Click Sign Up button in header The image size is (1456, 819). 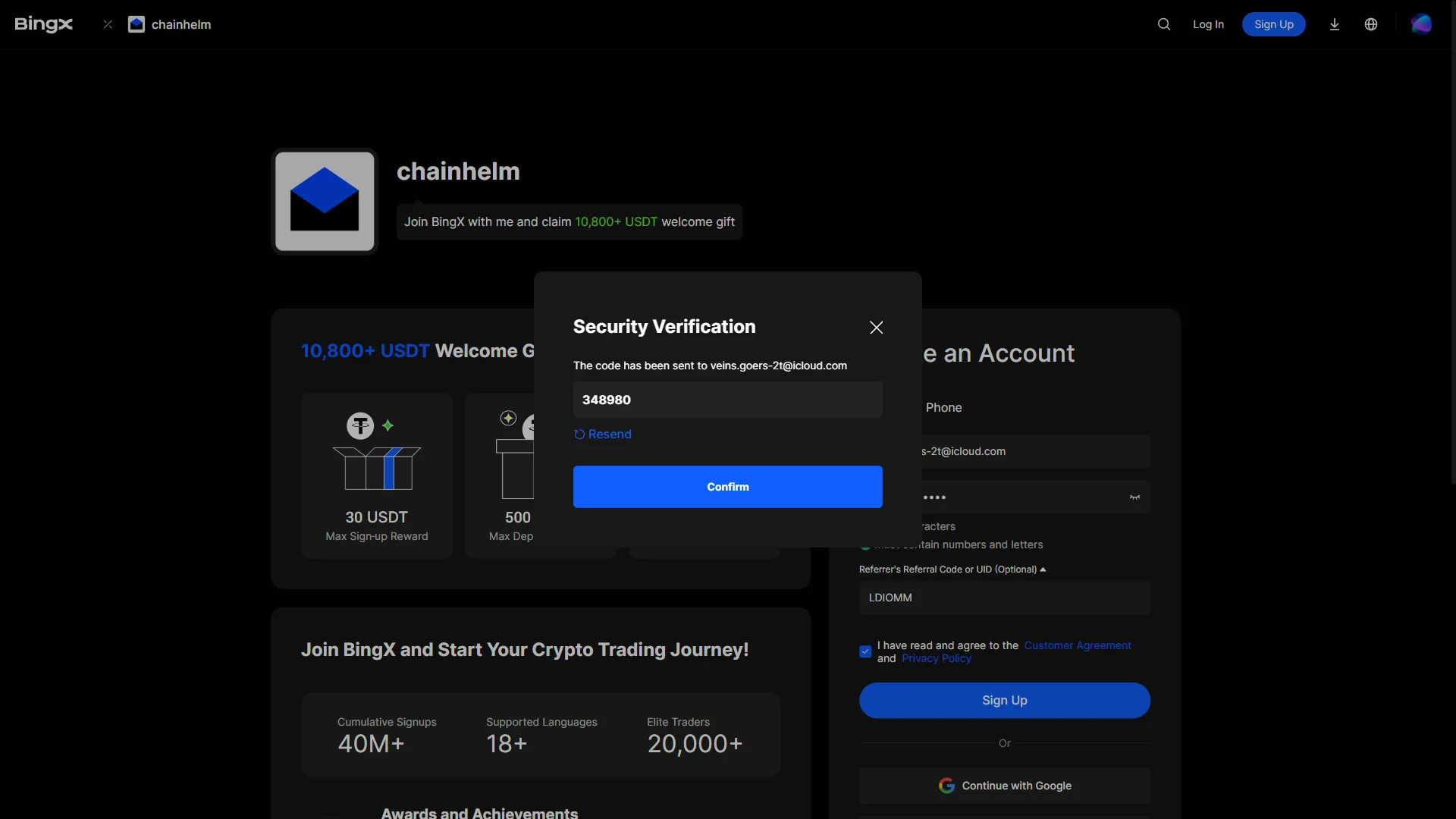(1274, 24)
